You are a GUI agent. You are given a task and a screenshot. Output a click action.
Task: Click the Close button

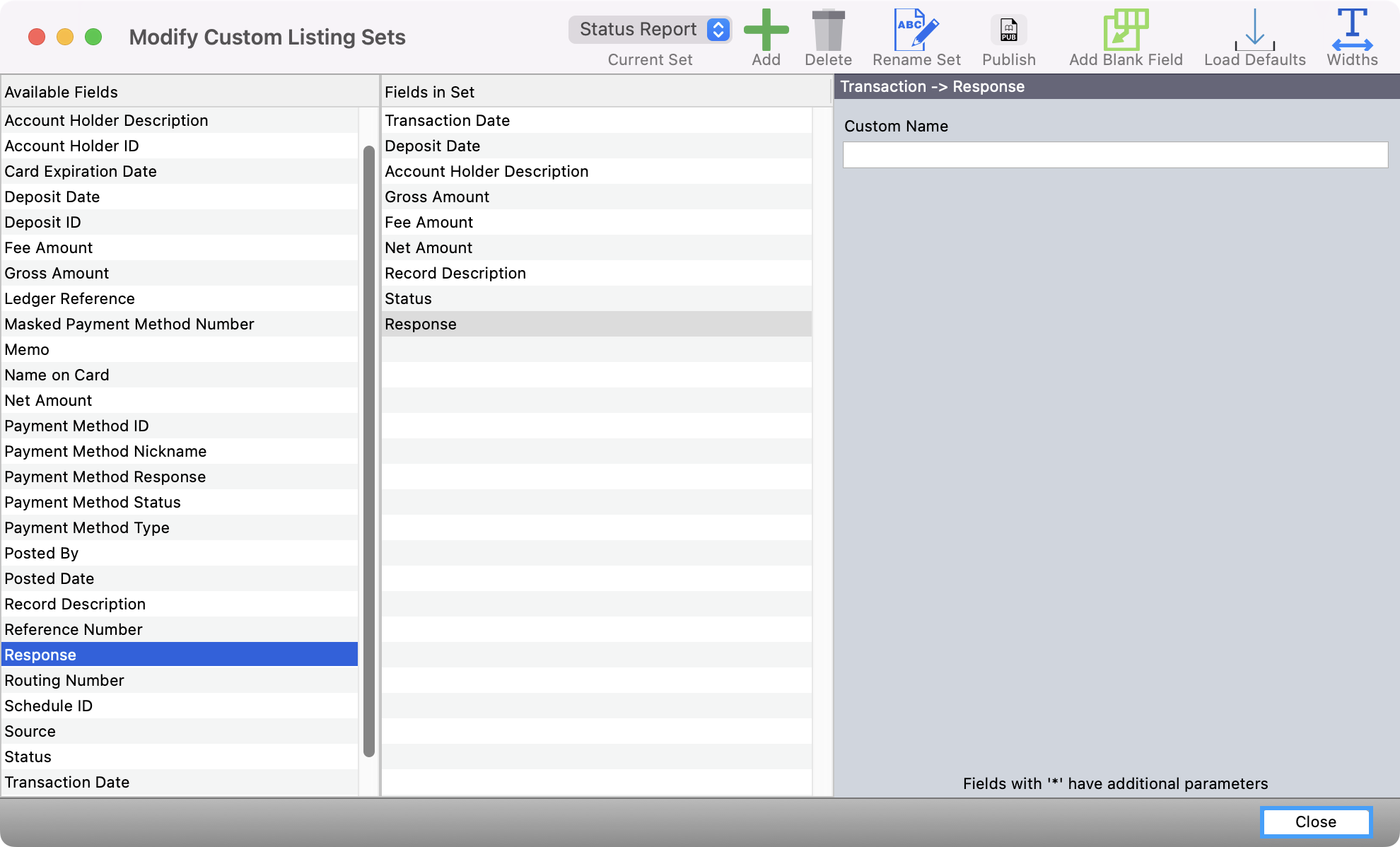tap(1315, 822)
